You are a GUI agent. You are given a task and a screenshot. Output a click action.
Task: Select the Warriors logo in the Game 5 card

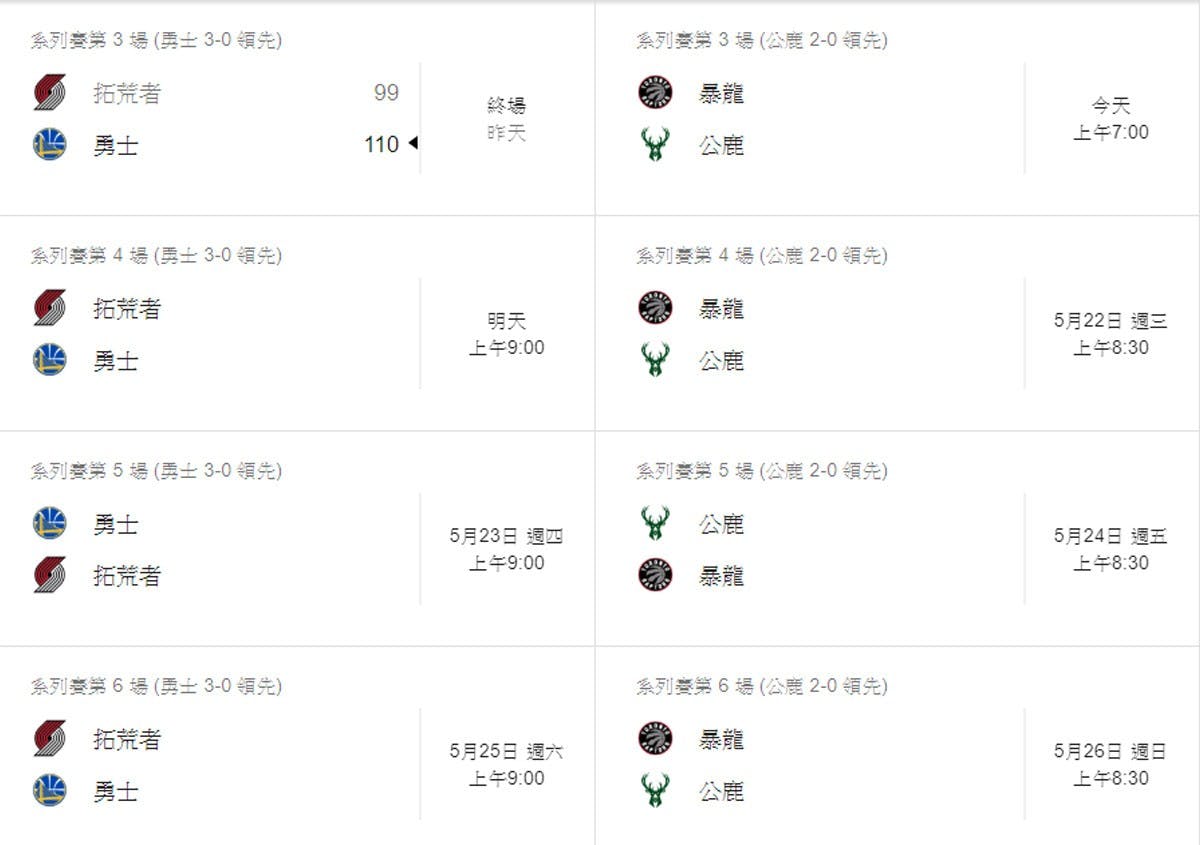(50, 523)
